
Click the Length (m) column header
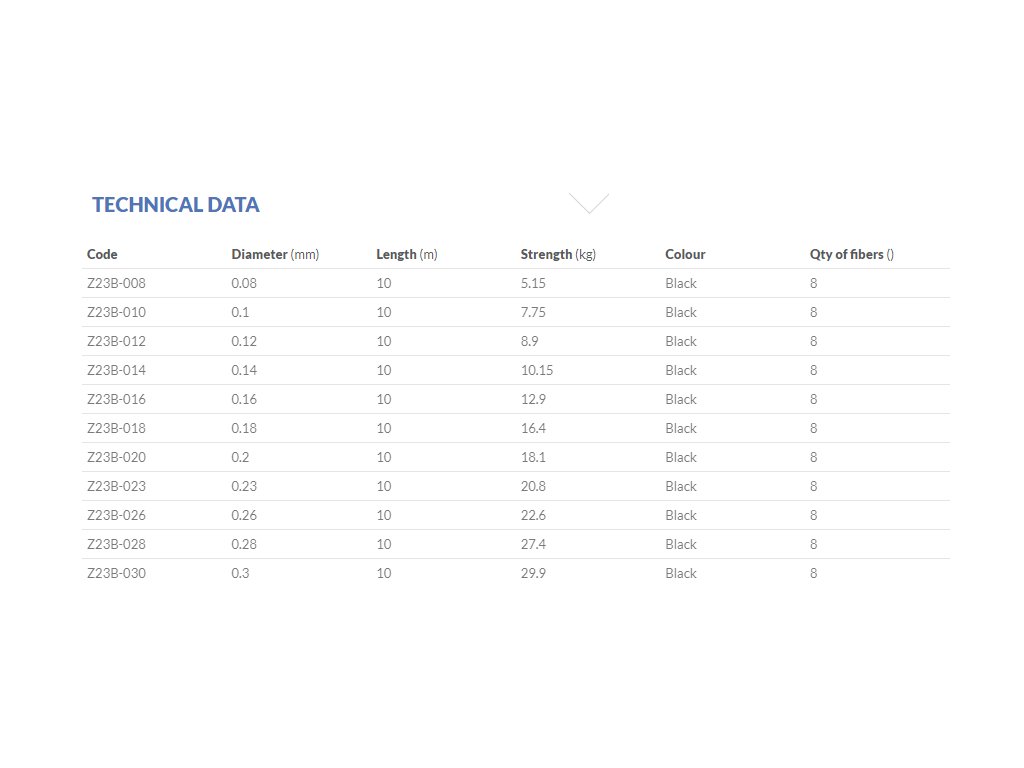point(407,254)
